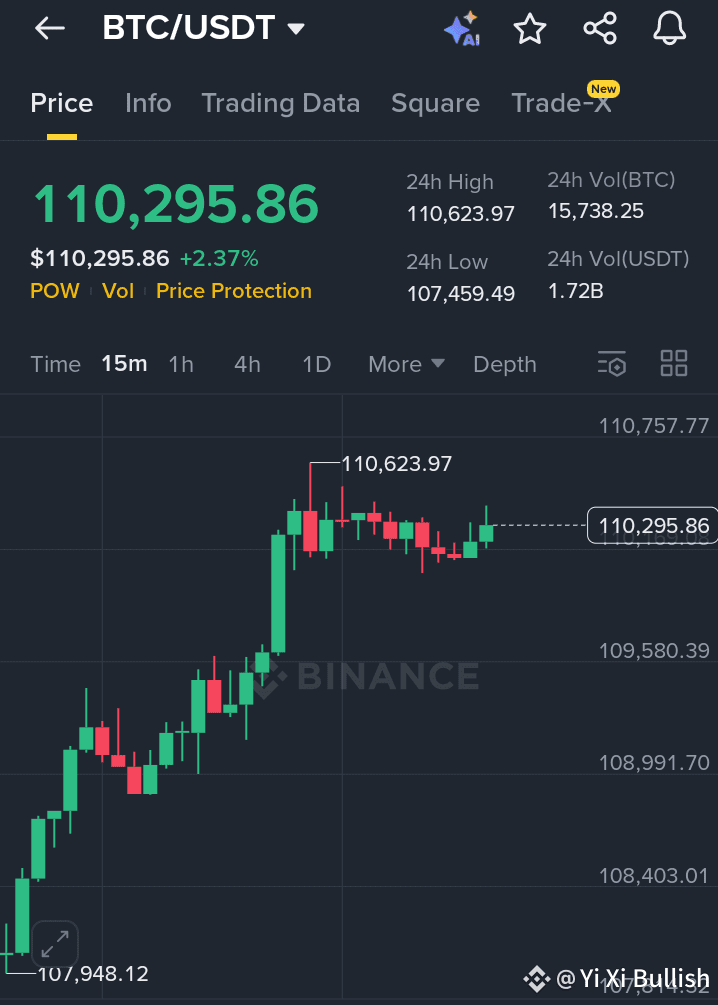This screenshot has width=718, height=1005.
Task: Expand the More intervals dropdown
Action: coord(406,364)
